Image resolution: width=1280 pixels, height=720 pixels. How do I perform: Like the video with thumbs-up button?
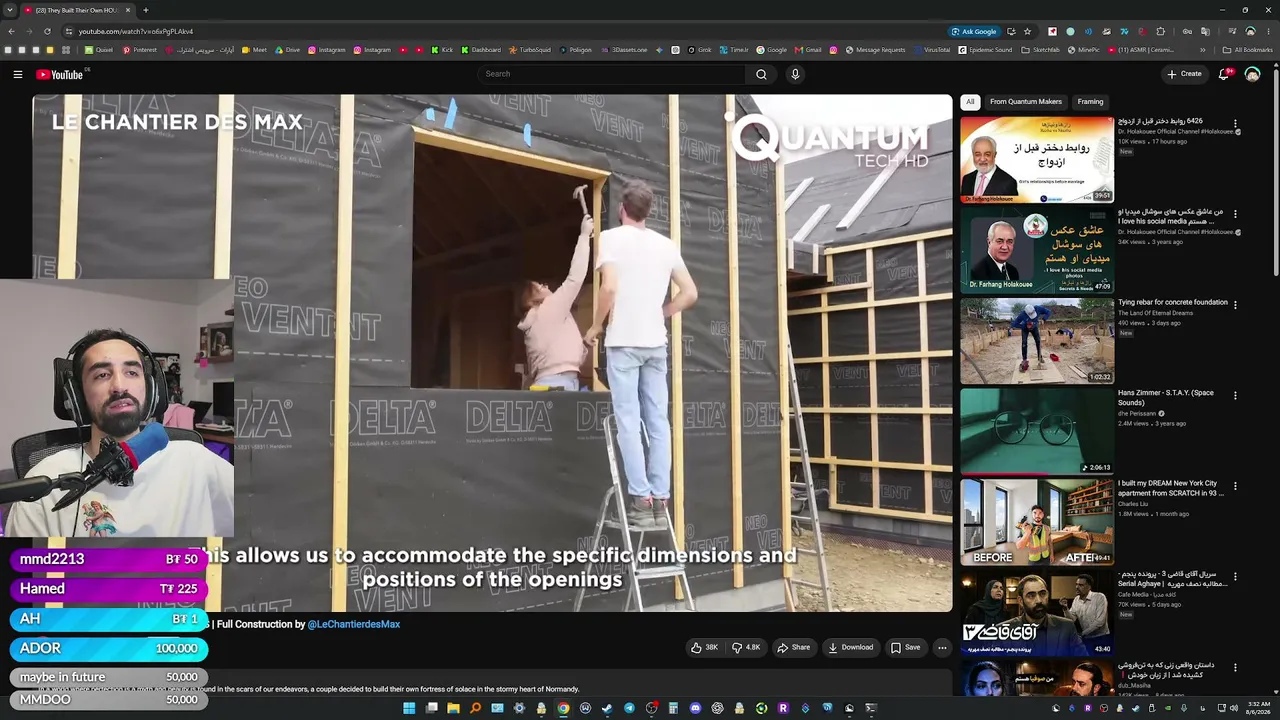(x=704, y=648)
